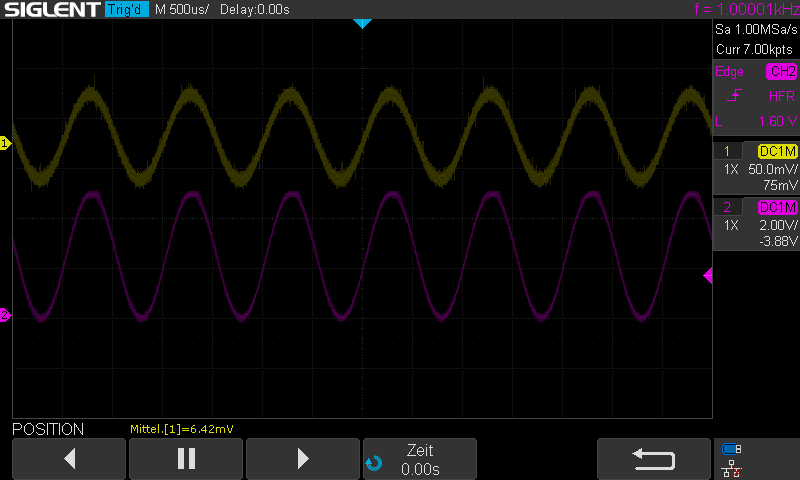Click channel 2 DC1M coupling badge
Viewport: 800px width, 480px height.
778,207
